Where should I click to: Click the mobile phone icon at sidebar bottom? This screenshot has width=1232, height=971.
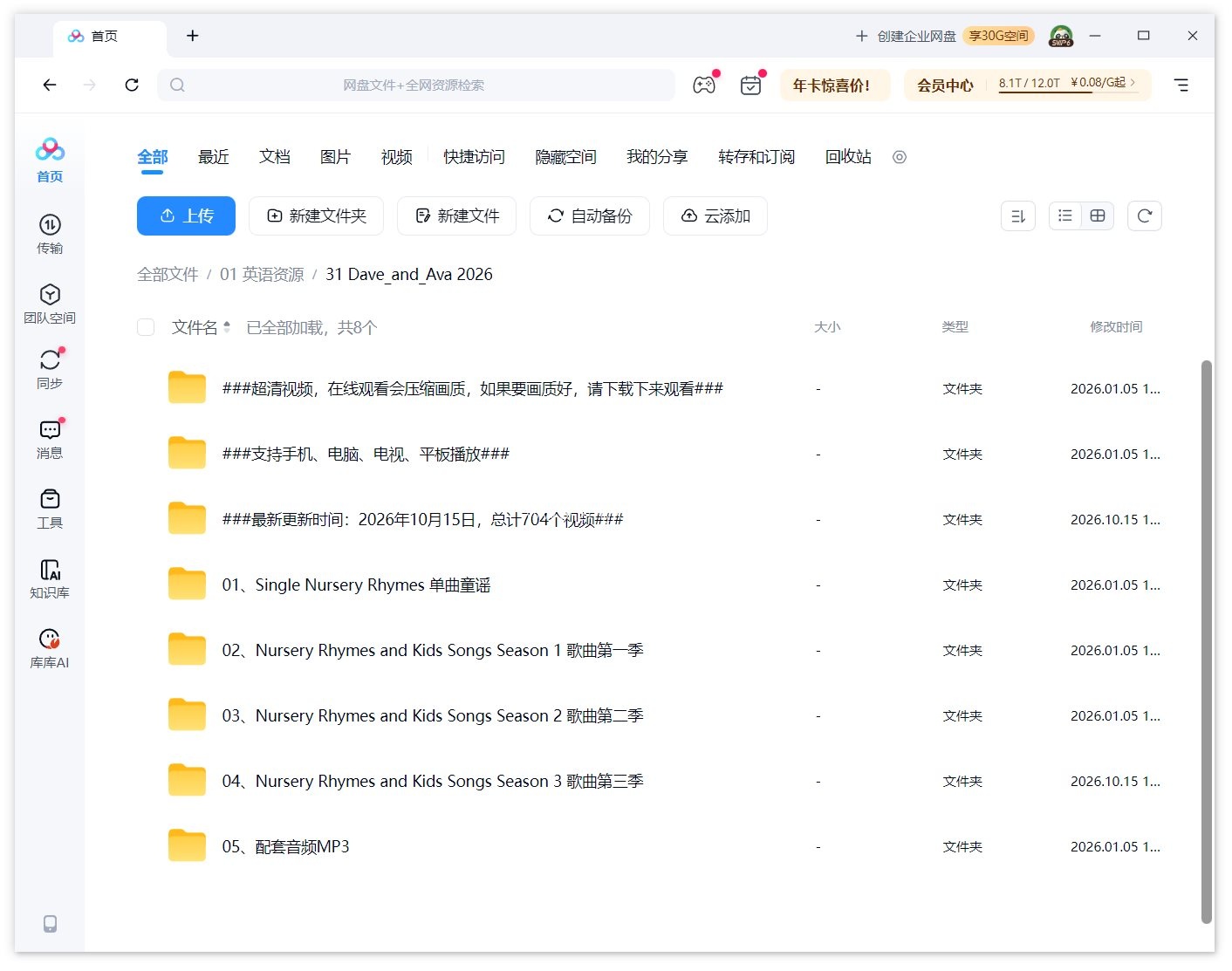50,923
